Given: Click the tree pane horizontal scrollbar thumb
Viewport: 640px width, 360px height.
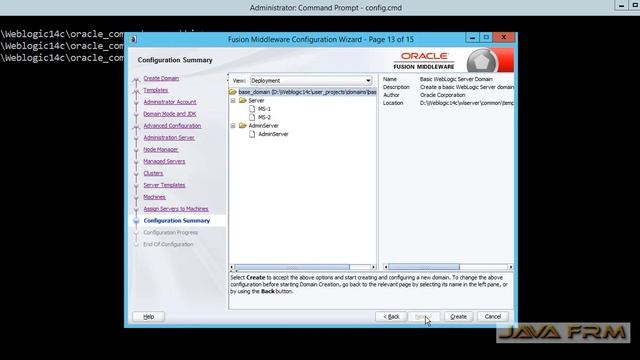Looking at the screenshot, I should pyautogui.click(x=292, y=267).
